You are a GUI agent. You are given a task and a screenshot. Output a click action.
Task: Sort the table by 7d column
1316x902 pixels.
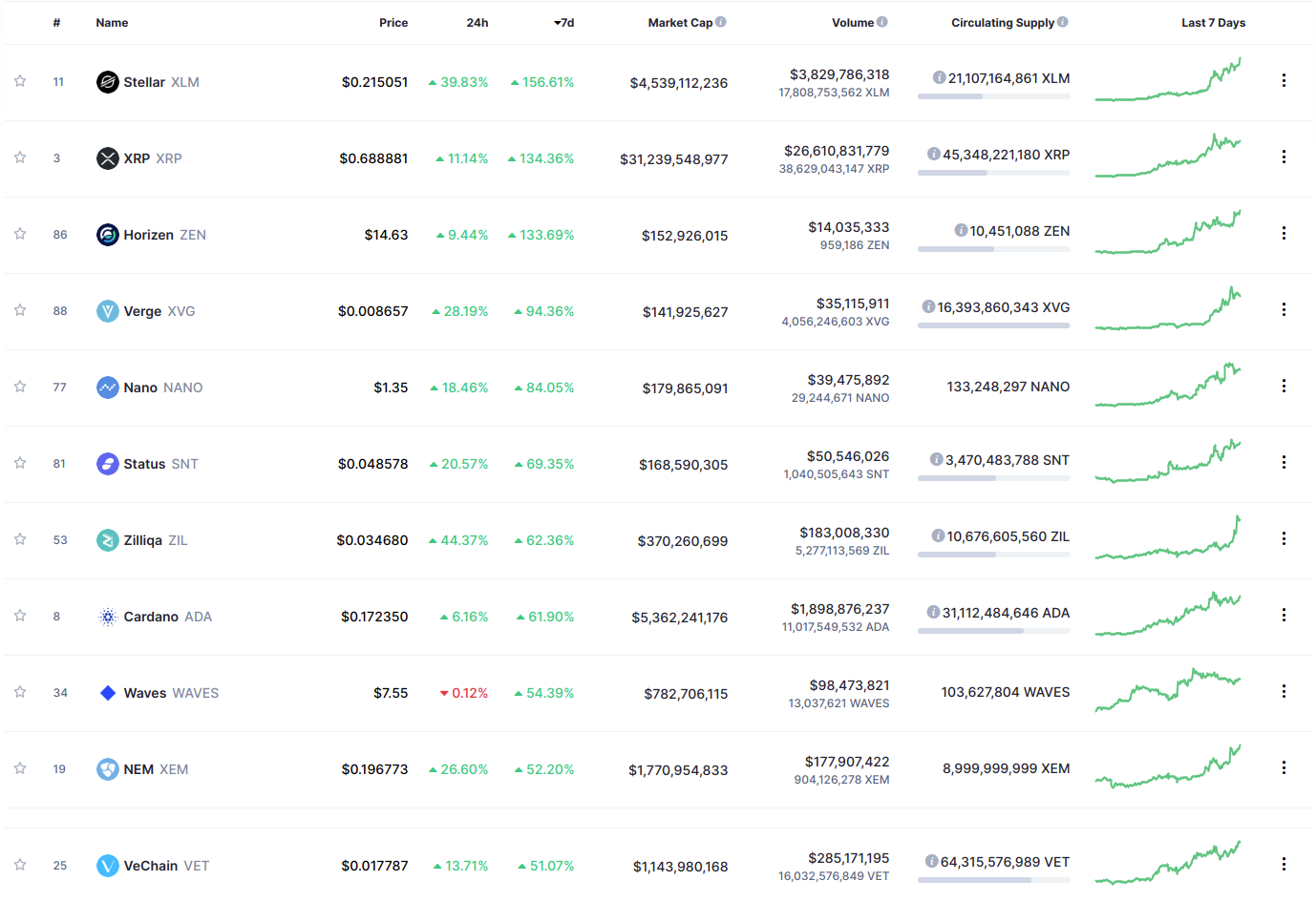564,23
